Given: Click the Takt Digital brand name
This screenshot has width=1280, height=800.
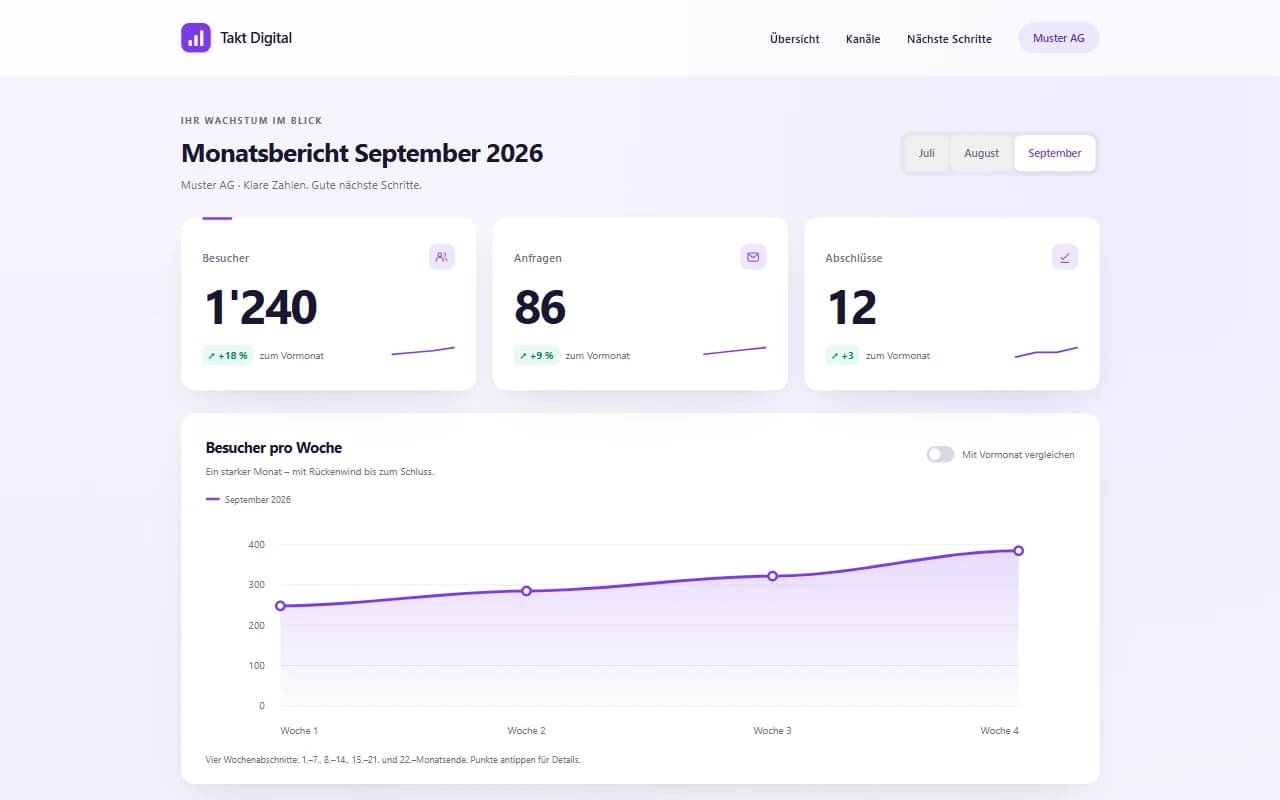Looking at the screenshot, I should (256, 38).
